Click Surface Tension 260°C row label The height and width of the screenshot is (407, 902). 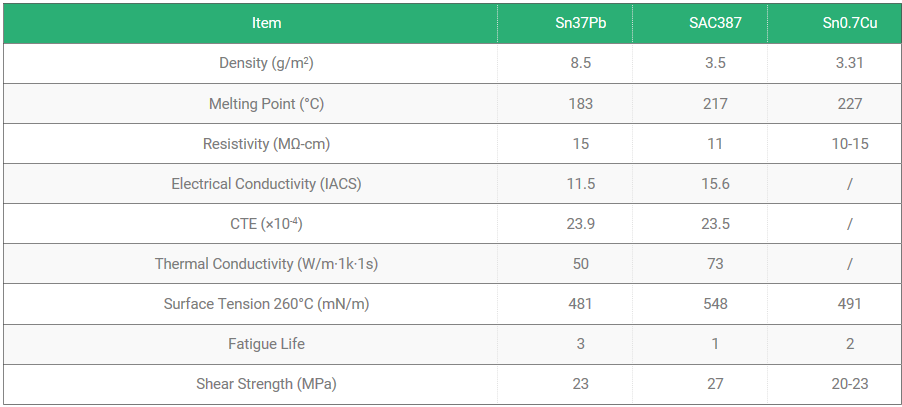(266, 304)
